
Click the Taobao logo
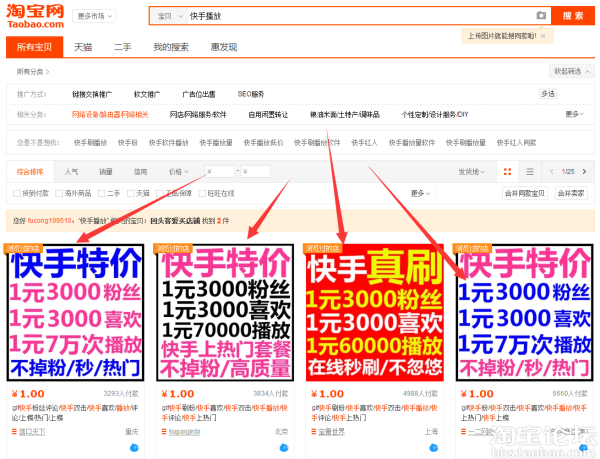coord(35,16)
